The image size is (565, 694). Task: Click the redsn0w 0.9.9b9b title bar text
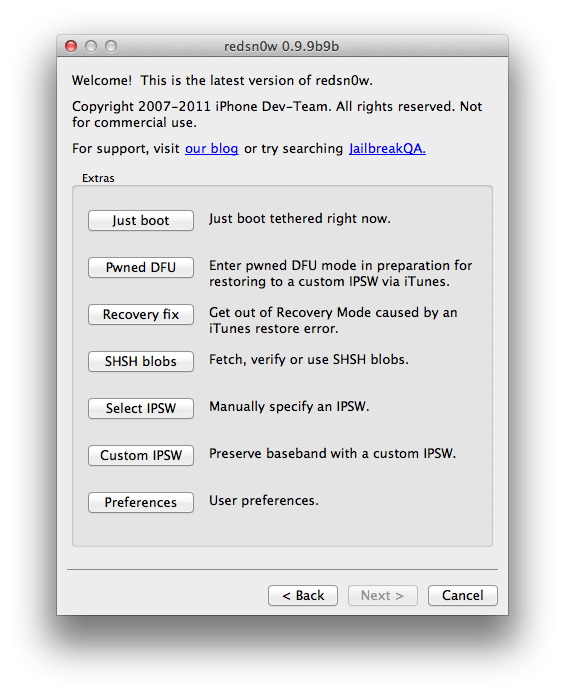[281, 46]
